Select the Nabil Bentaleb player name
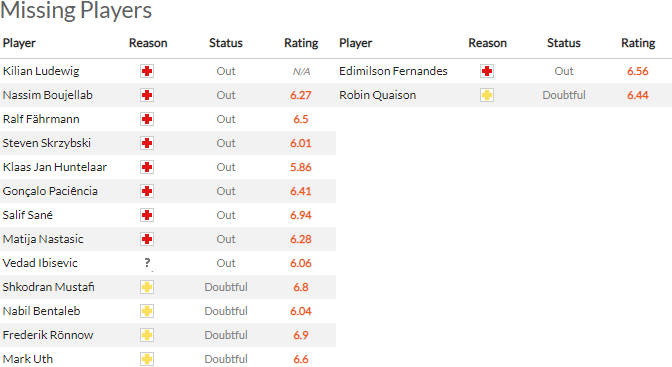This screenshot has height=367, width=672. (42, 311)
